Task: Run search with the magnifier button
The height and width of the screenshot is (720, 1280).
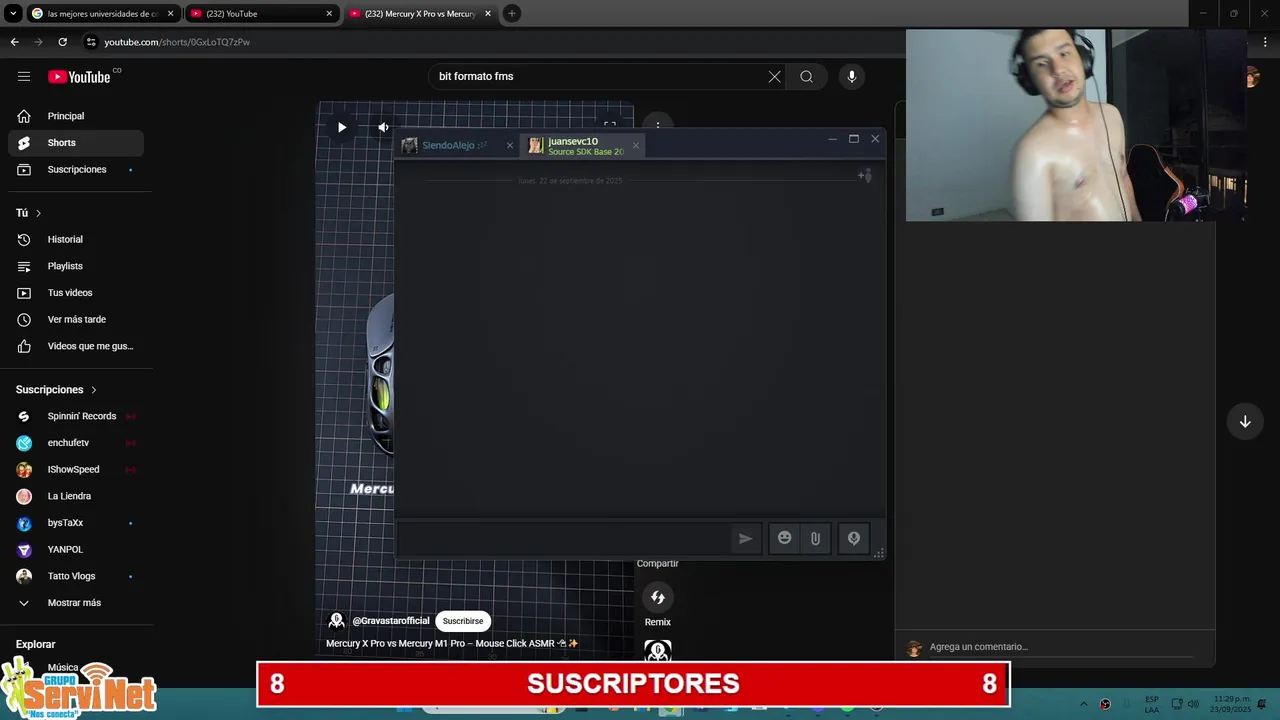Action: coord(806,76)
